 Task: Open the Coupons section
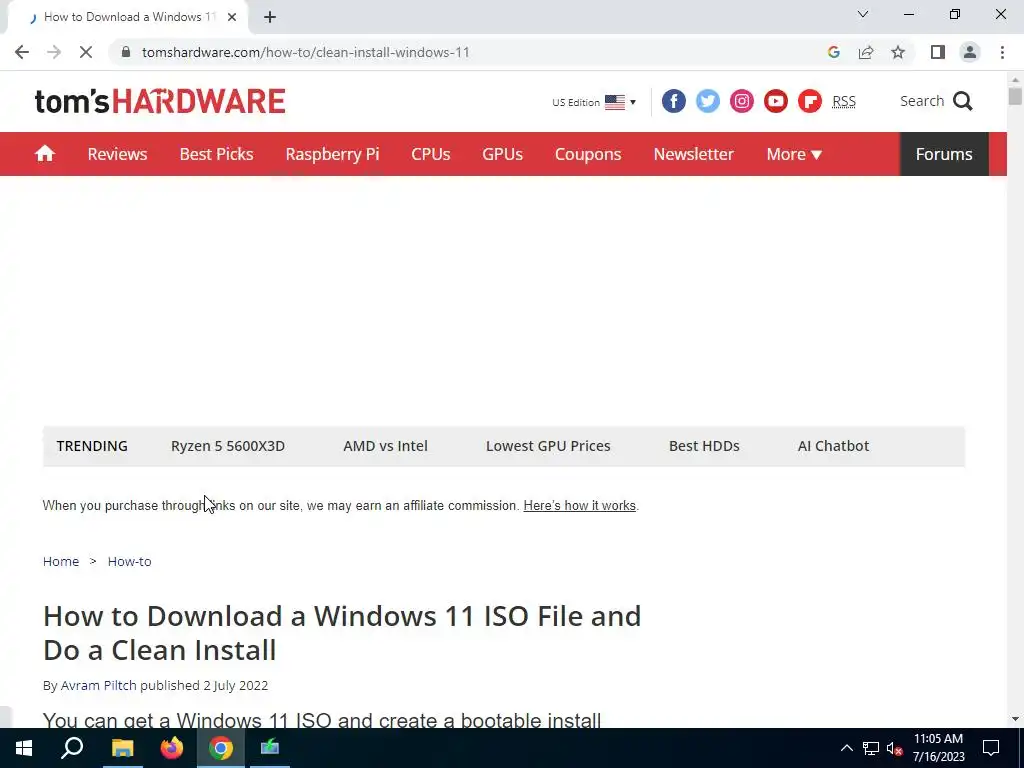point(588,154)
